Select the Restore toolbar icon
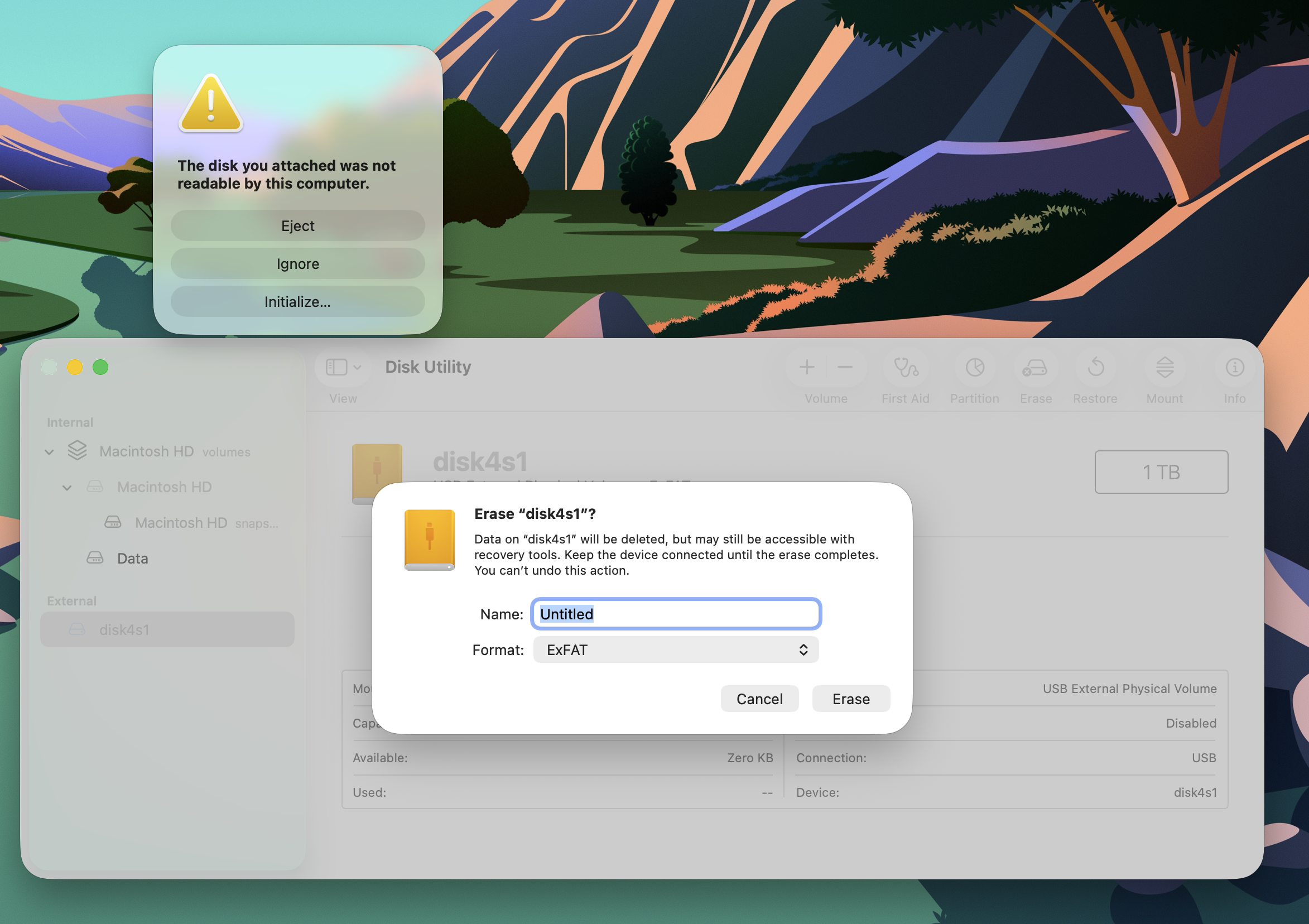Viewport: 1309px width, 924px height. [1095, 368]
